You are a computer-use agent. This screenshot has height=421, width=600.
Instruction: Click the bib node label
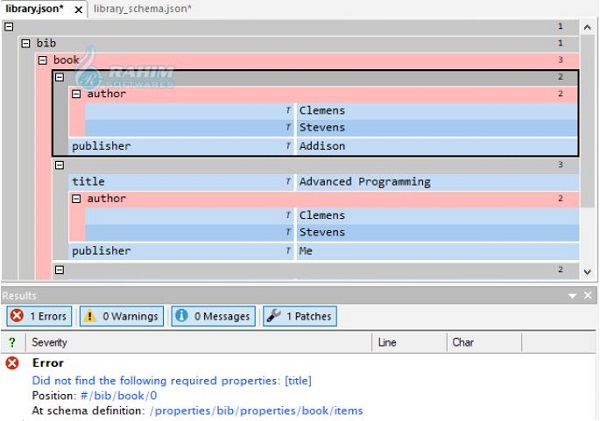[46, 43]
